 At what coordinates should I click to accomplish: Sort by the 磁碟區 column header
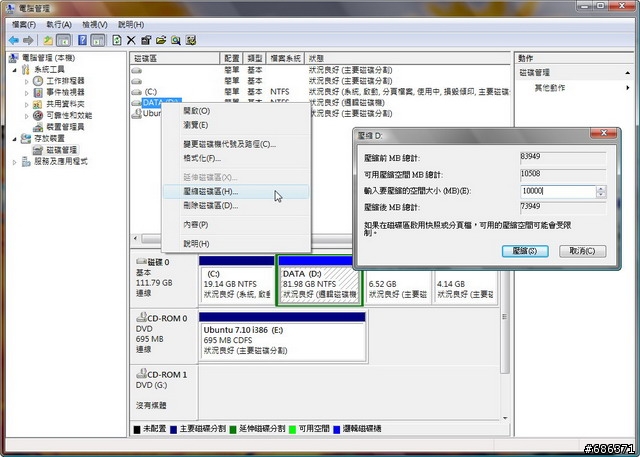coord(175,58)
